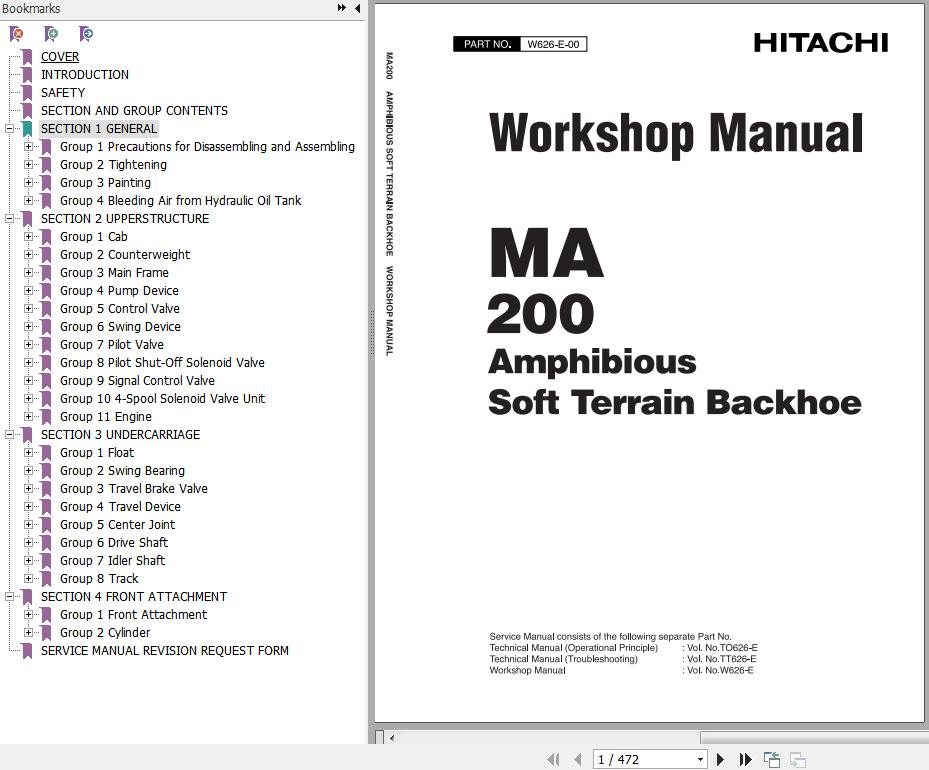Screen dimensions: 929x770
Task: Click the part number W626-E-00 box
Action: tap(553, 44)
